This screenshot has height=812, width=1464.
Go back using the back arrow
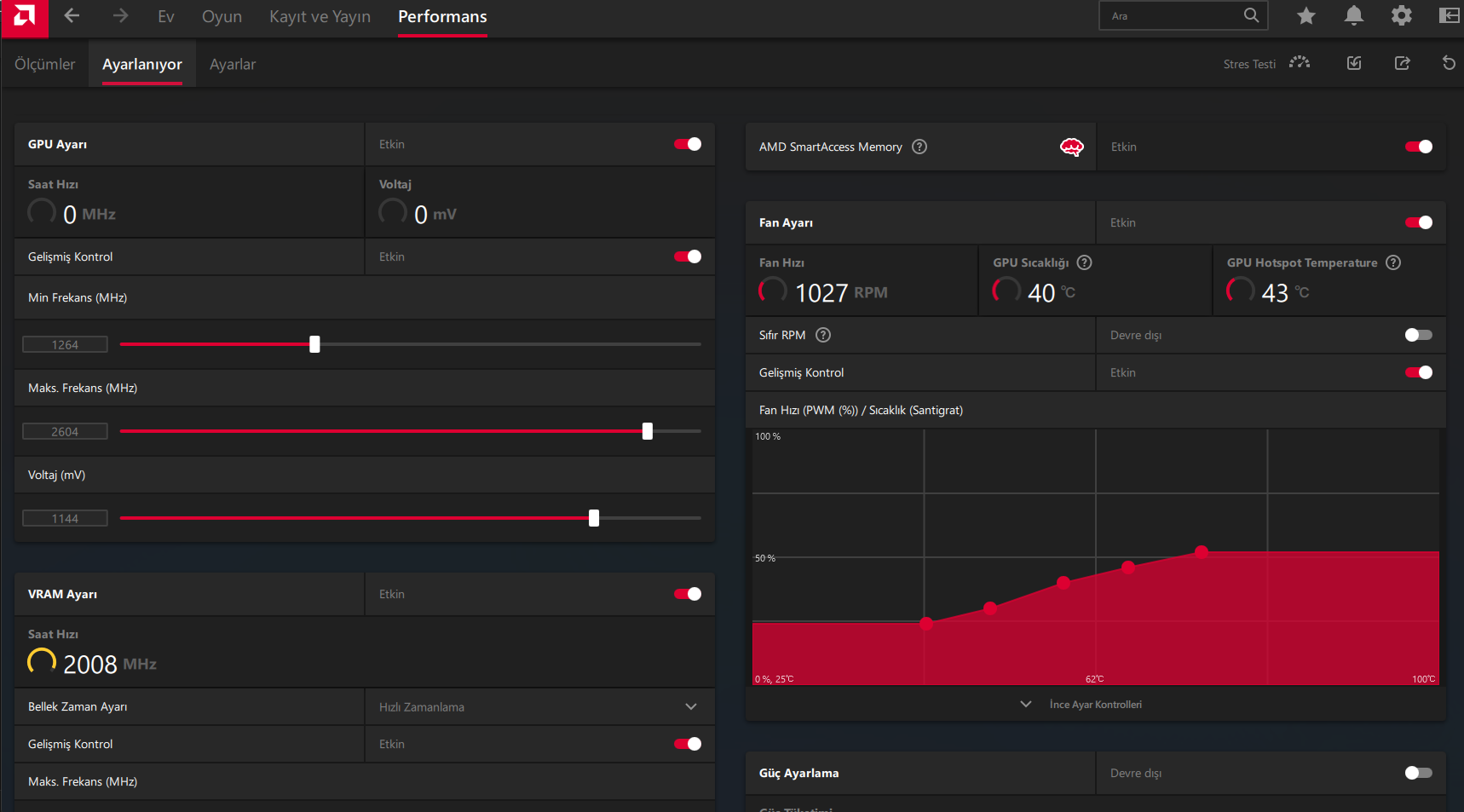coord(72,16)
